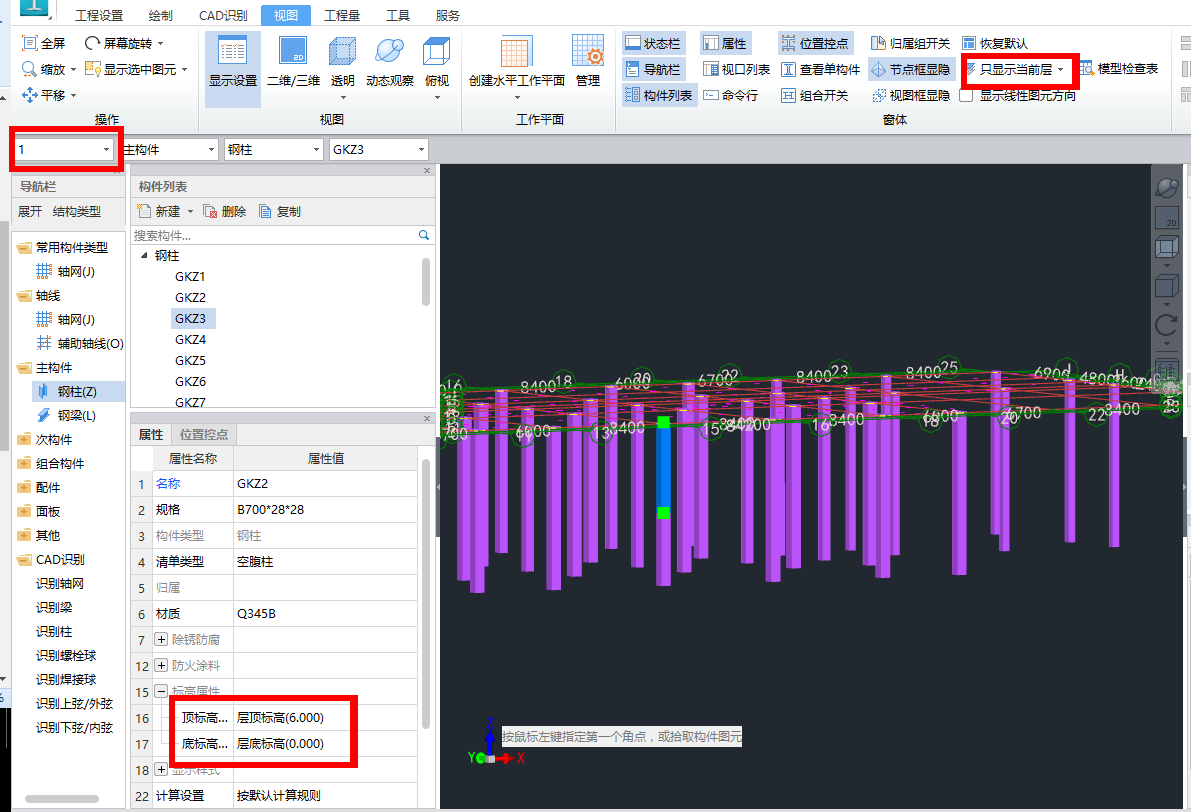Open the 工程量 ribbon tab
The height and width of the screenshot is (812, 1191).
coord(342,15)
